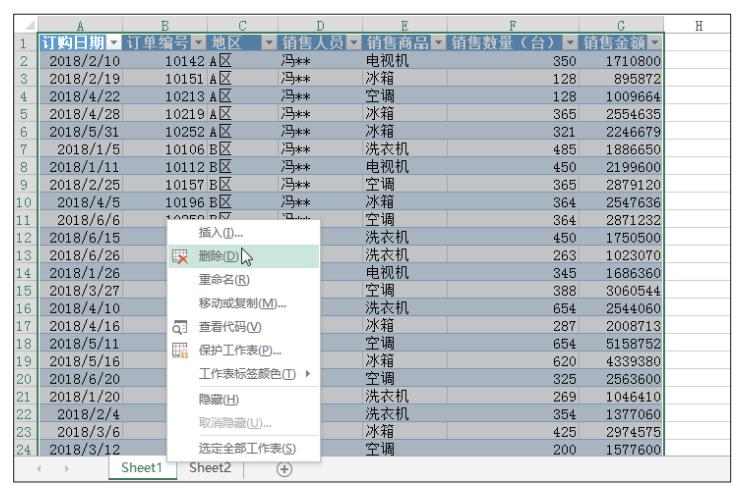Image resolution: width=742 pixels, height=496 pixels.
Task: Click date cell 2018/2/10
Action: [80, 61]
